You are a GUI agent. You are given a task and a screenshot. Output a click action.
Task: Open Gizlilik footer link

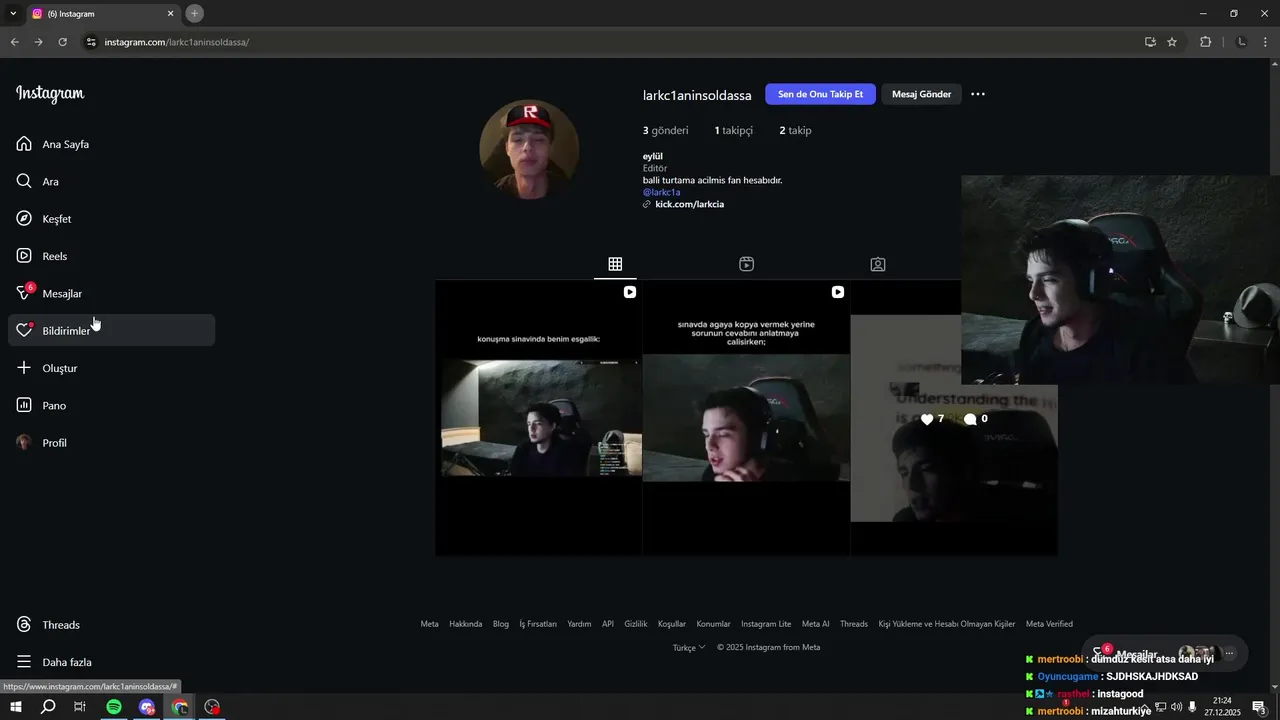[x=636, y=624]
